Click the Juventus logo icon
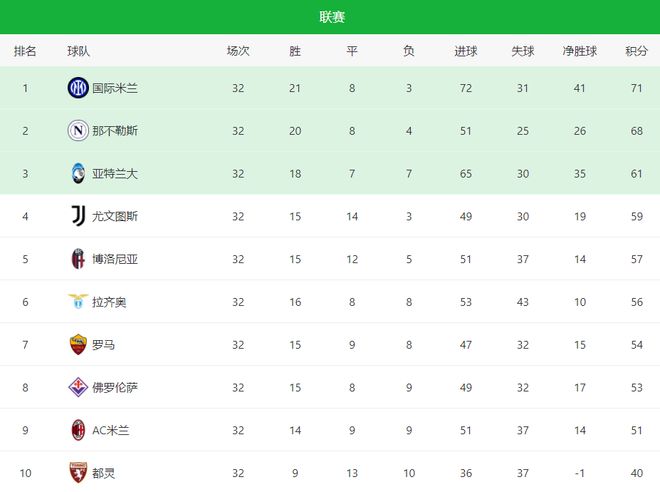Image resolution: width=660 pixels, height=492 pixels. pos(78,216)
